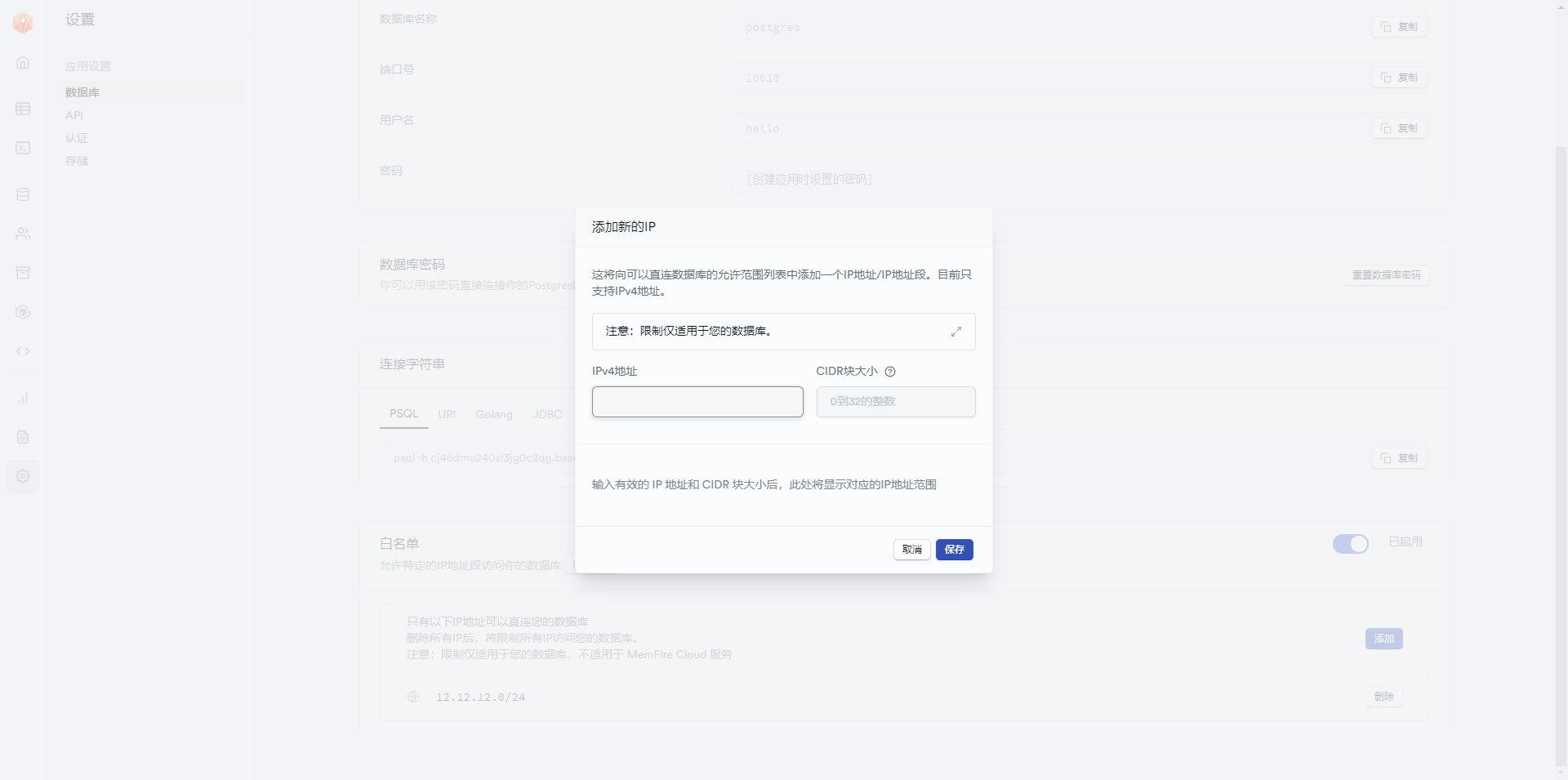The image size is (1568, 780).
Task: Switch to the PSQL tab
Action: click(x=403, y=414)
